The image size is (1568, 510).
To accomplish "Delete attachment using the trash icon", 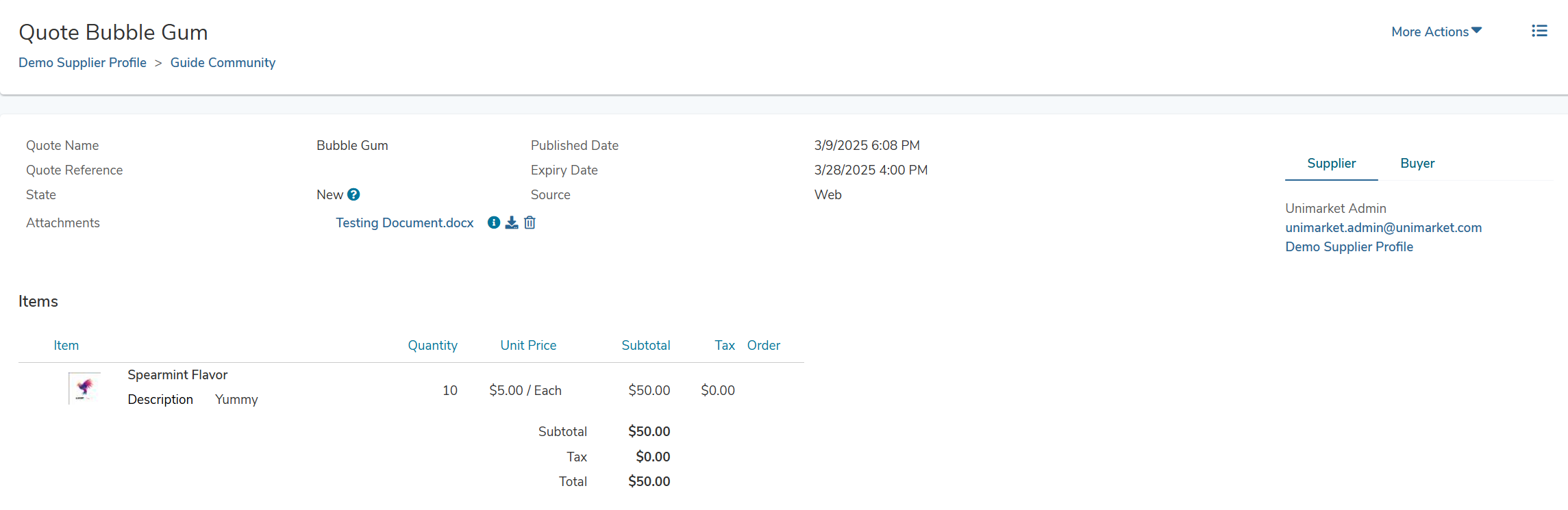I will click(x=530, y=222).
